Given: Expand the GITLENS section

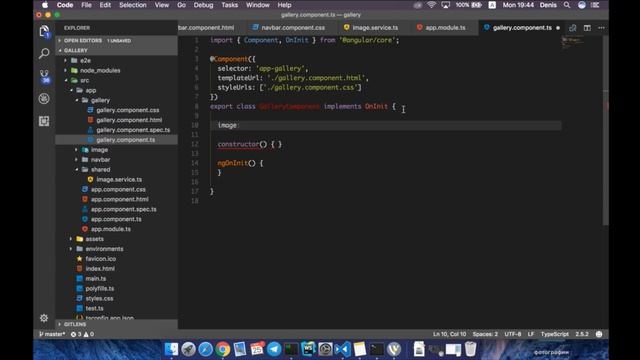Looking at the screenshot, I should (116, 324).
